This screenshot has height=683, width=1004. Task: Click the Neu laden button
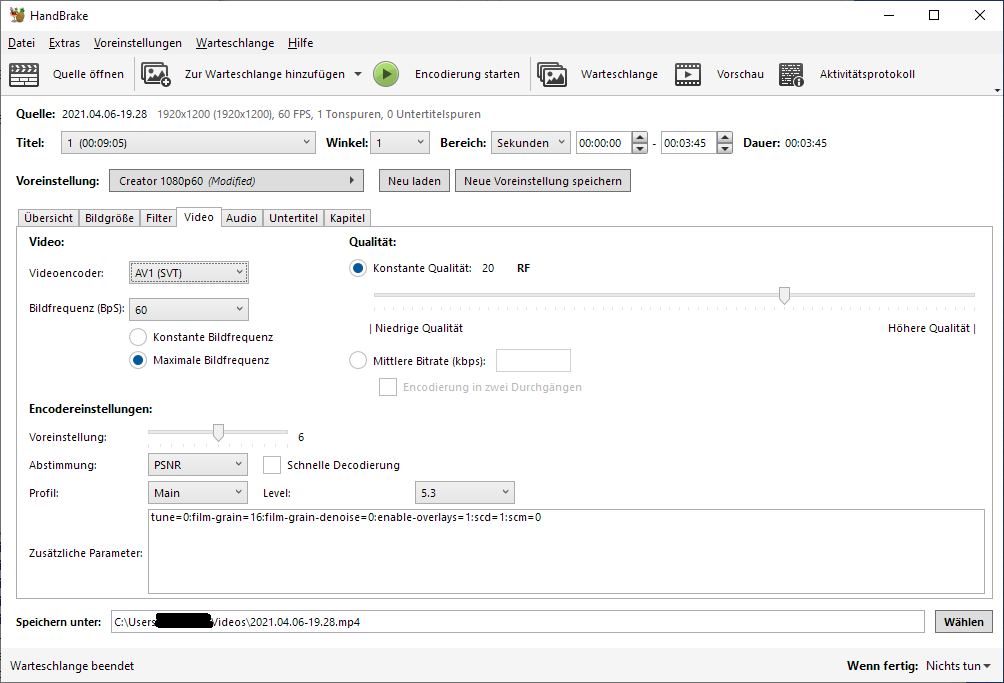414,181
